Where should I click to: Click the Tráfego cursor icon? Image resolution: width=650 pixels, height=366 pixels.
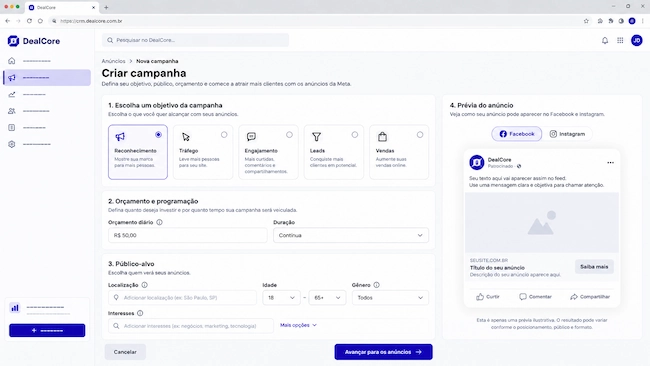pos(186,136)
